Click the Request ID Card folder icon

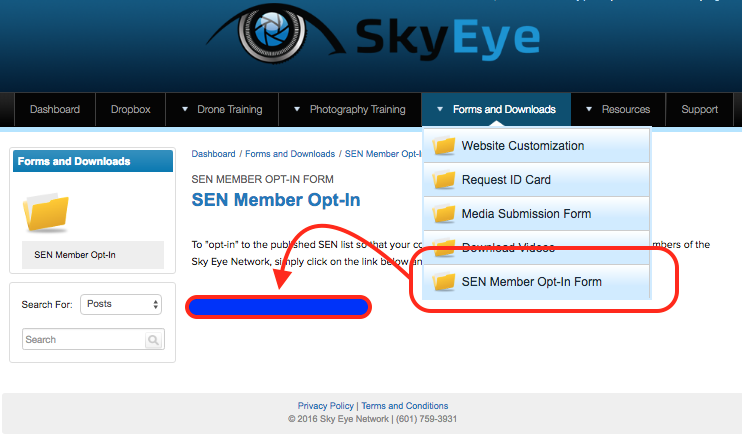[x=443, y=180]
